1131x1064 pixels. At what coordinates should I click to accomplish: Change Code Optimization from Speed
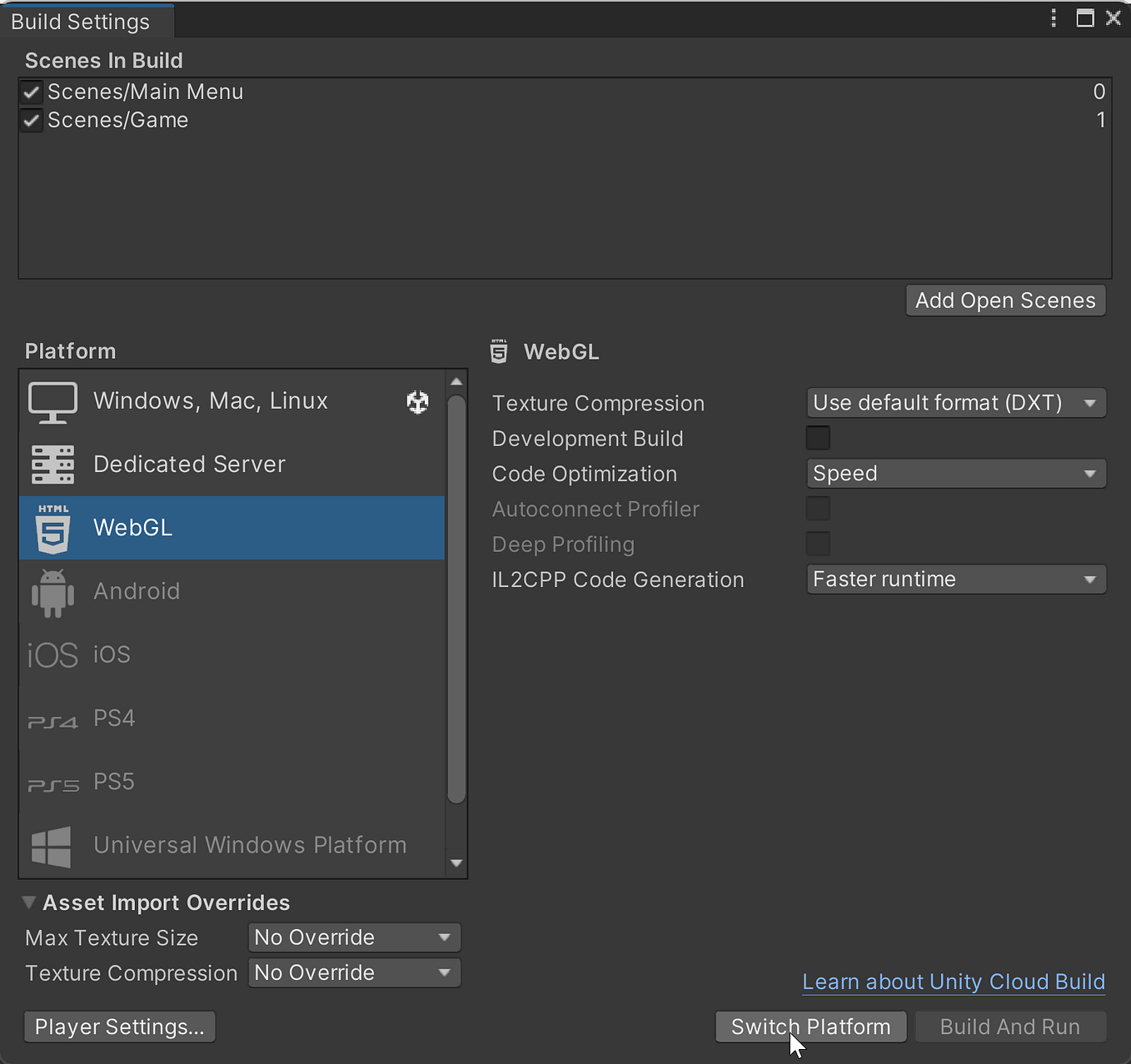point(955,473)
